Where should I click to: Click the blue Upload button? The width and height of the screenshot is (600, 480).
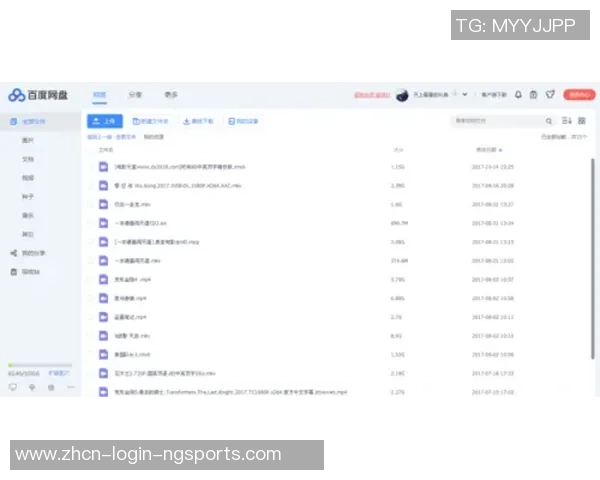click(x=105, y=121)
